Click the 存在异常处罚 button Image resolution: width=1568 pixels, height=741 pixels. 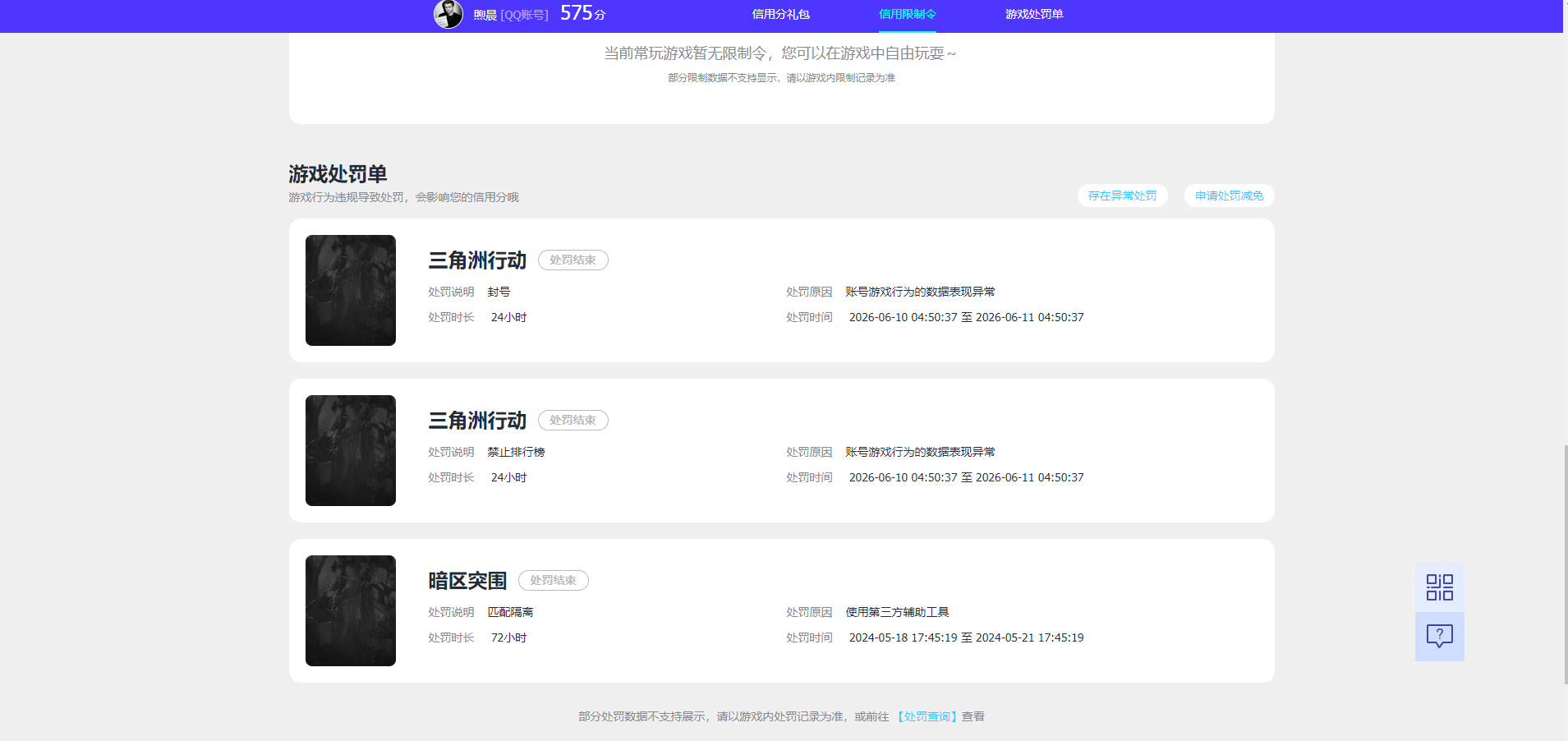click(1122, 196)
